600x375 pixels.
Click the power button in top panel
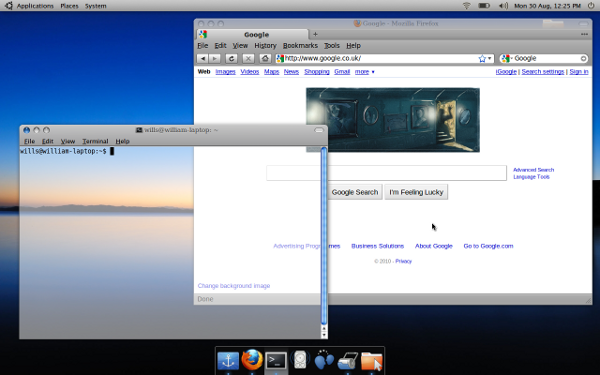tap(591, 6)
